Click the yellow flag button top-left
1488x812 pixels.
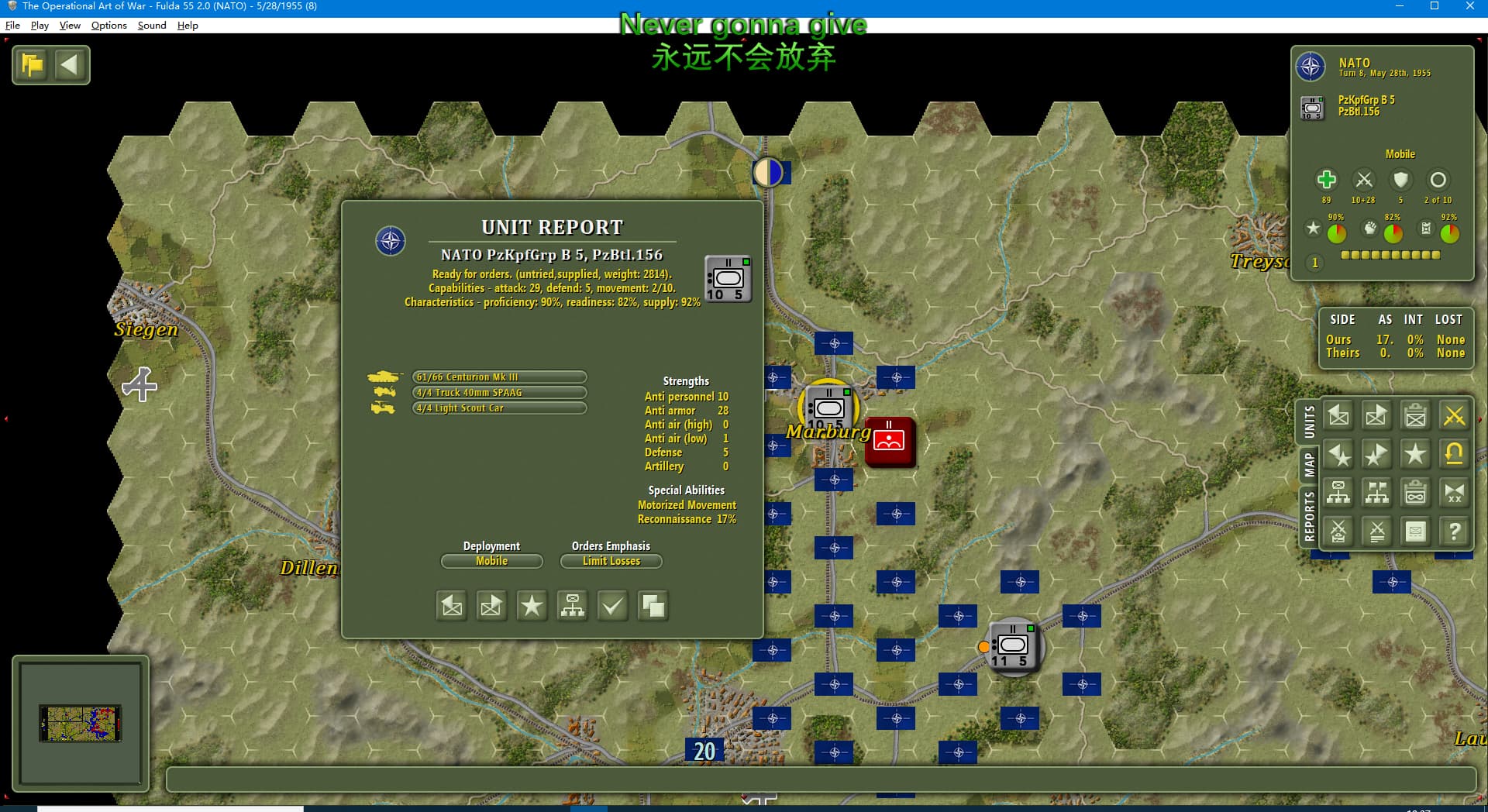33,65
